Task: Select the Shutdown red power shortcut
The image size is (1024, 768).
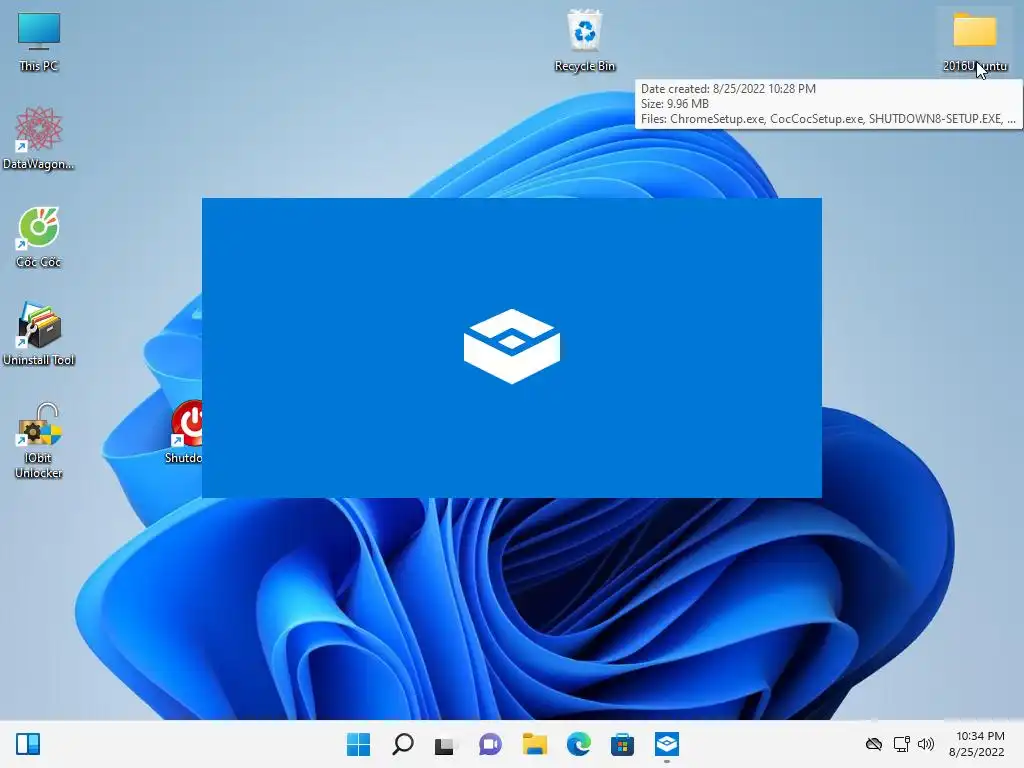Action: click(185, 432)
